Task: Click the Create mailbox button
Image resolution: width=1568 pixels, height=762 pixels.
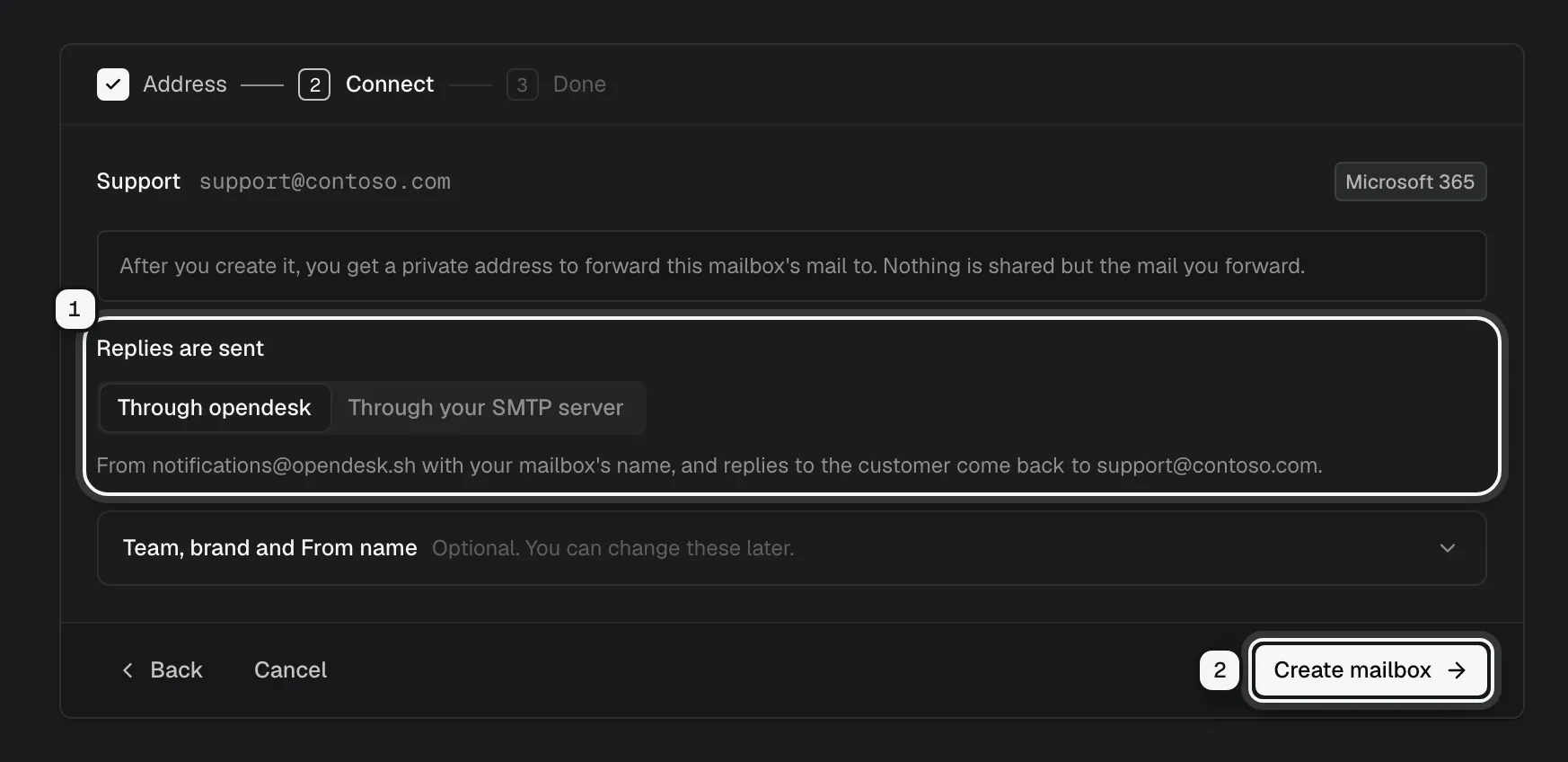Action: pyautogui.click(x=1370, y=670)
